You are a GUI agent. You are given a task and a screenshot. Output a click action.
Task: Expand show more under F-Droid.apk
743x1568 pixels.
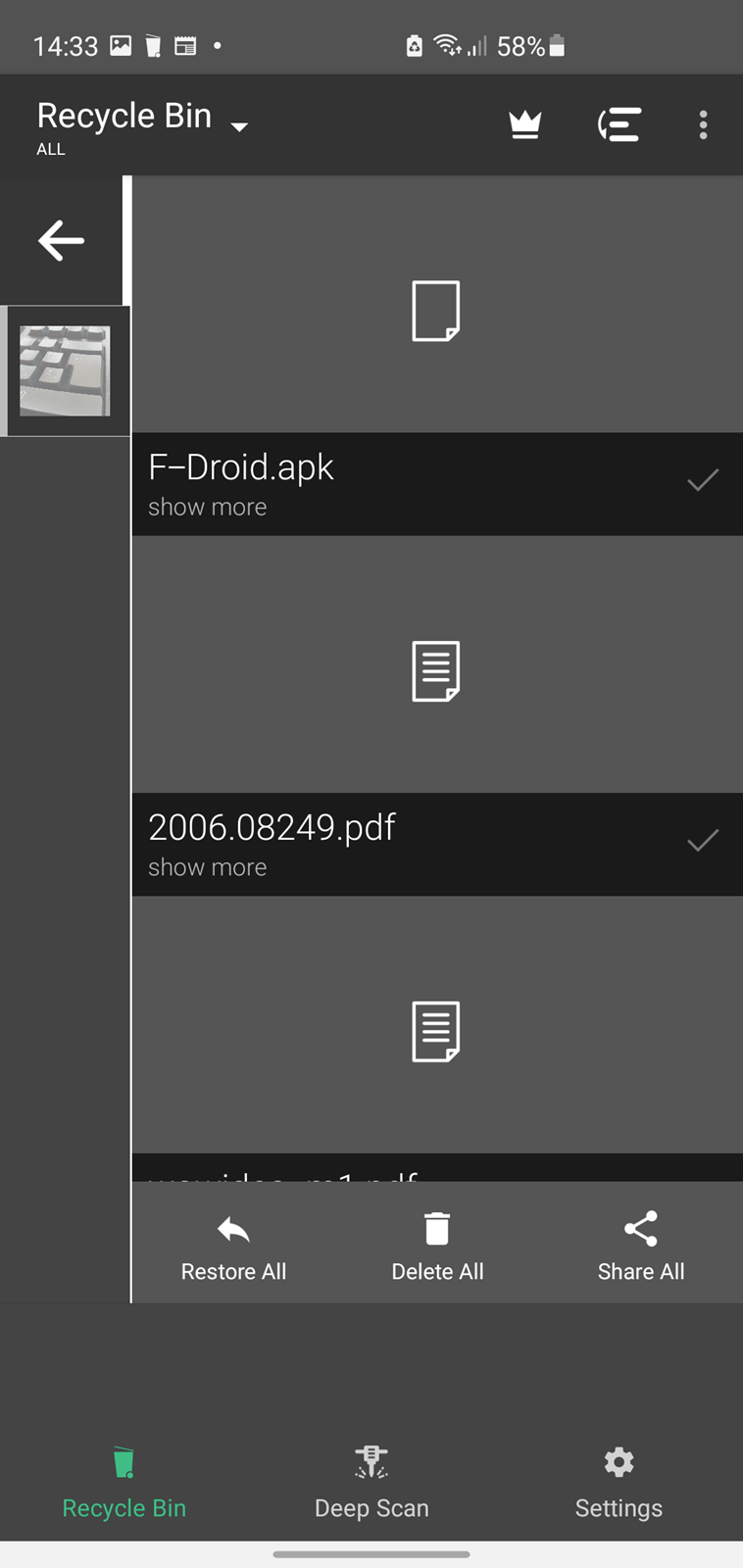(x=207, y=507)
